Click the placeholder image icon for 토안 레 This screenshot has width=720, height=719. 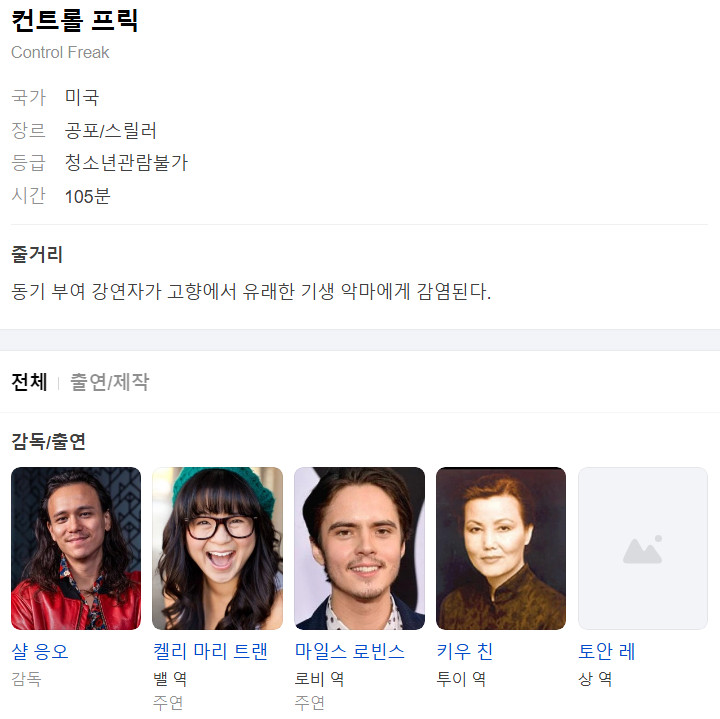click(642, 548)
